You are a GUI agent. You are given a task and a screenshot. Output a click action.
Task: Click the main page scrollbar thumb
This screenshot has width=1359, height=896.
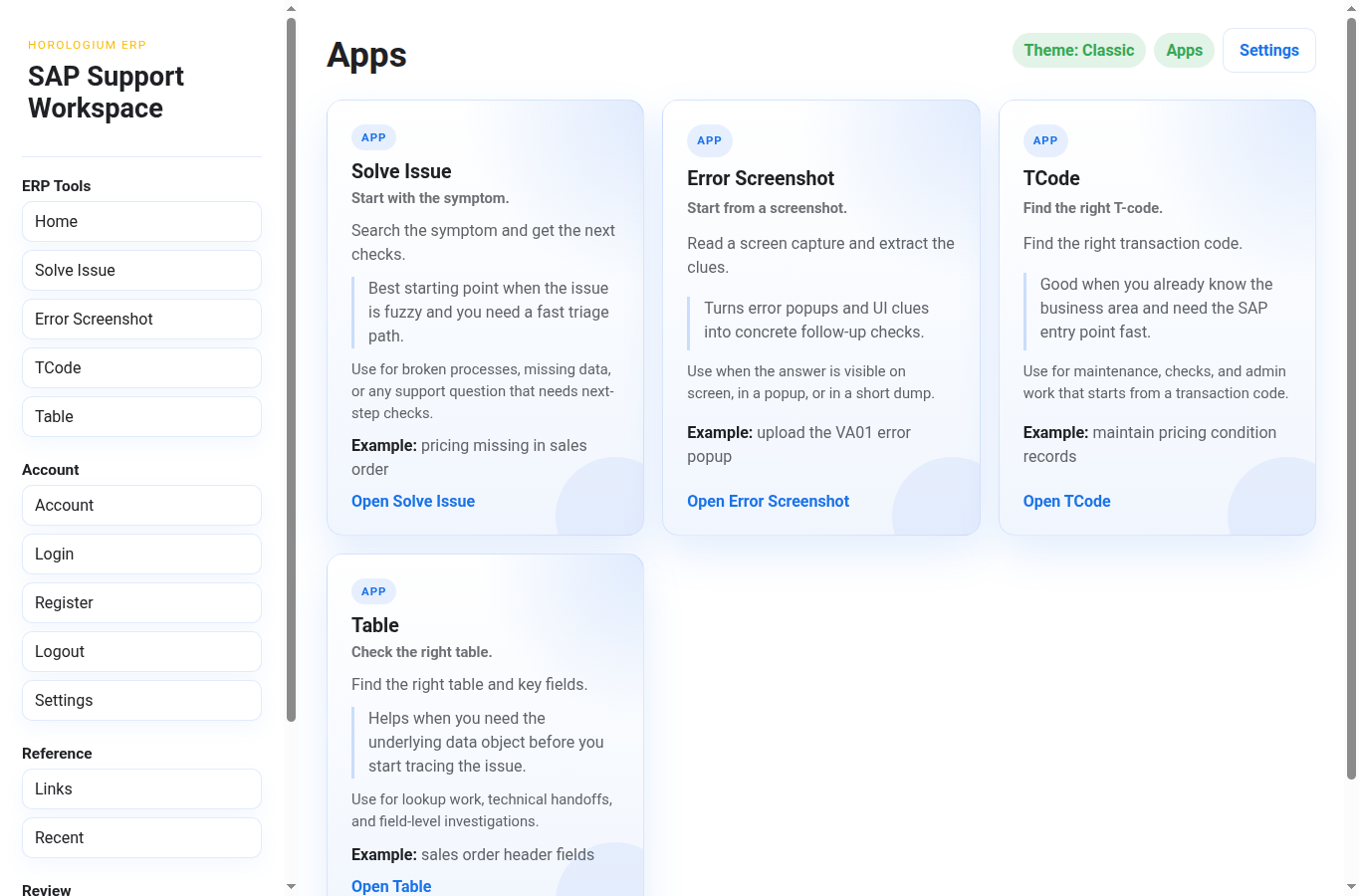pos(1351,398)
